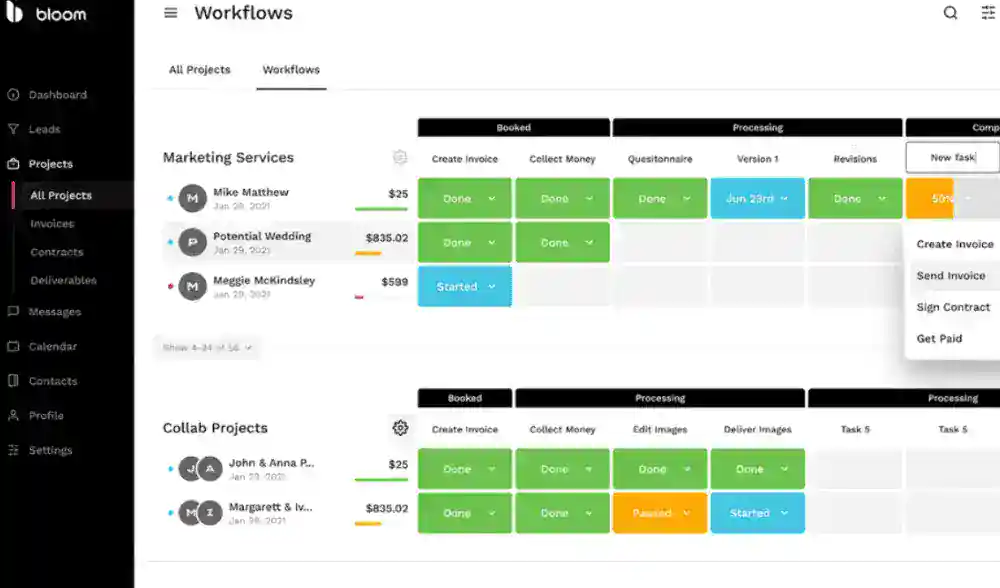1000x588 pixels.
Task: Open Deliverables in sidebar
Action: [63, 280]
